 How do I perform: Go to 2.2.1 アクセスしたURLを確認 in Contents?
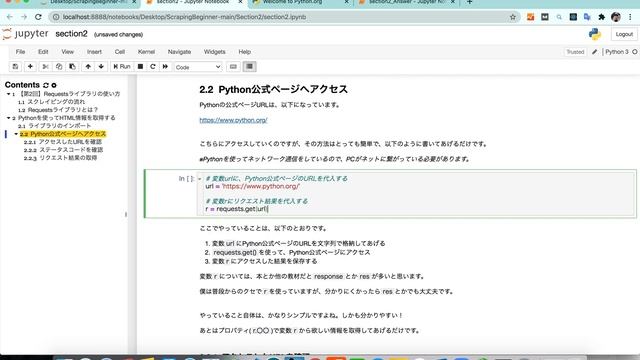(62, 142)
